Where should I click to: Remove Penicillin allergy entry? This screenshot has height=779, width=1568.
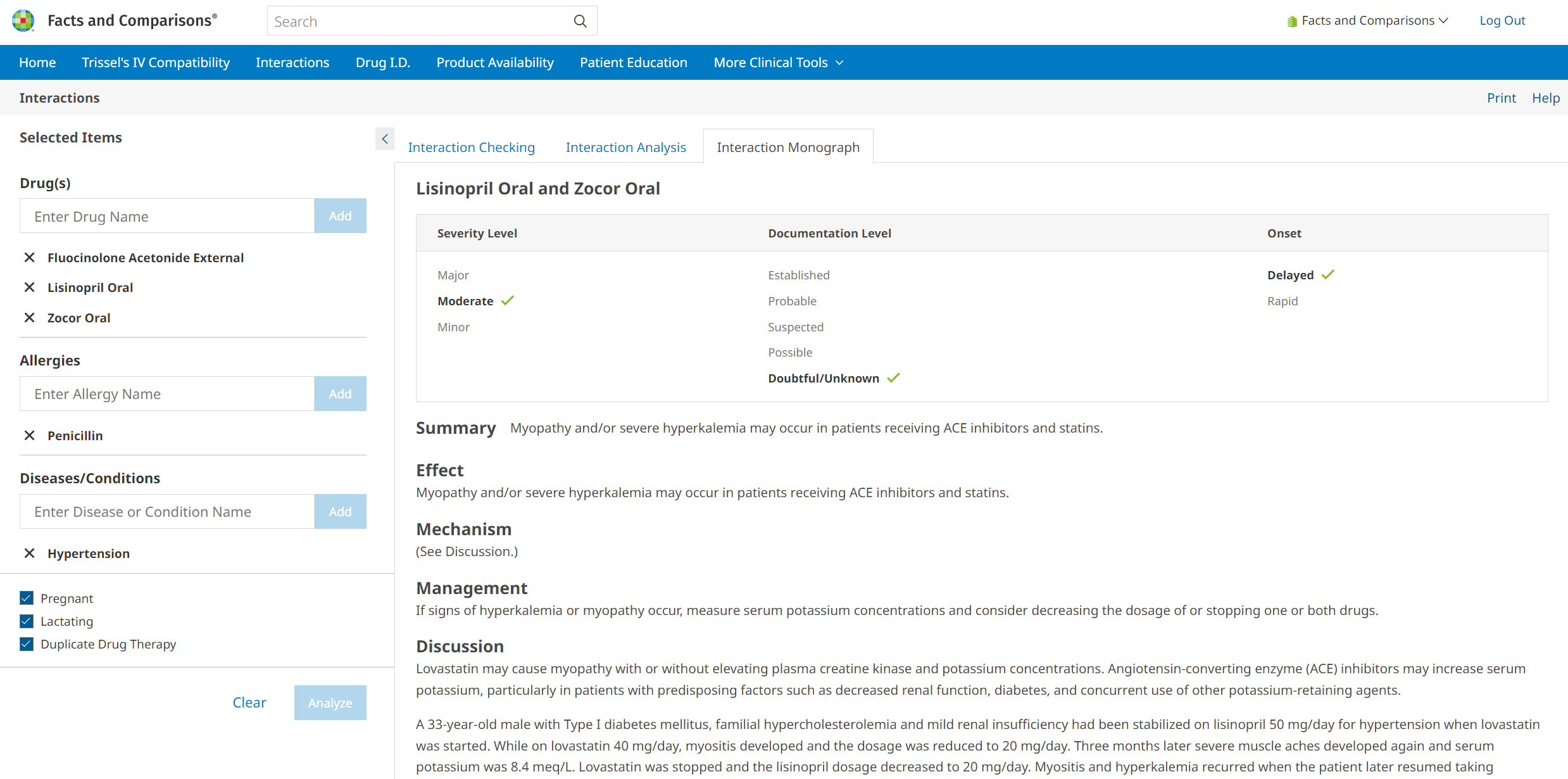[29, 436]
